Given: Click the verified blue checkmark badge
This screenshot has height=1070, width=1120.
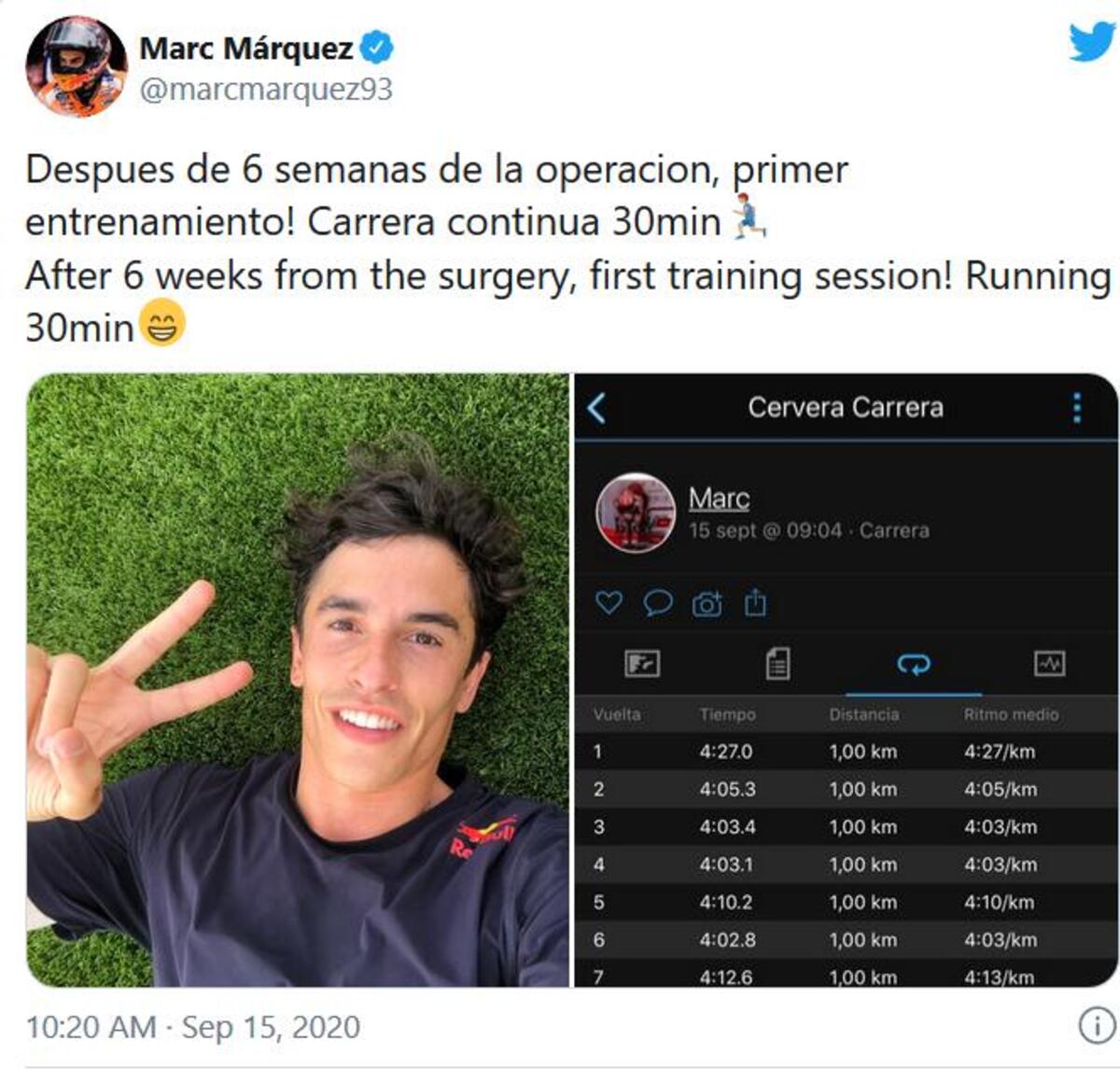Looking at the screenshot, I should point(377,48).
